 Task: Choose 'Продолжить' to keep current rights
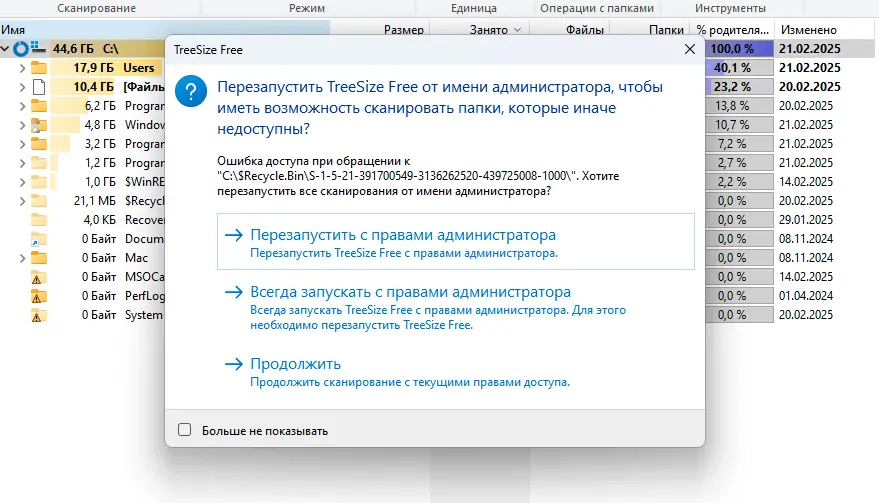point(456,372)
